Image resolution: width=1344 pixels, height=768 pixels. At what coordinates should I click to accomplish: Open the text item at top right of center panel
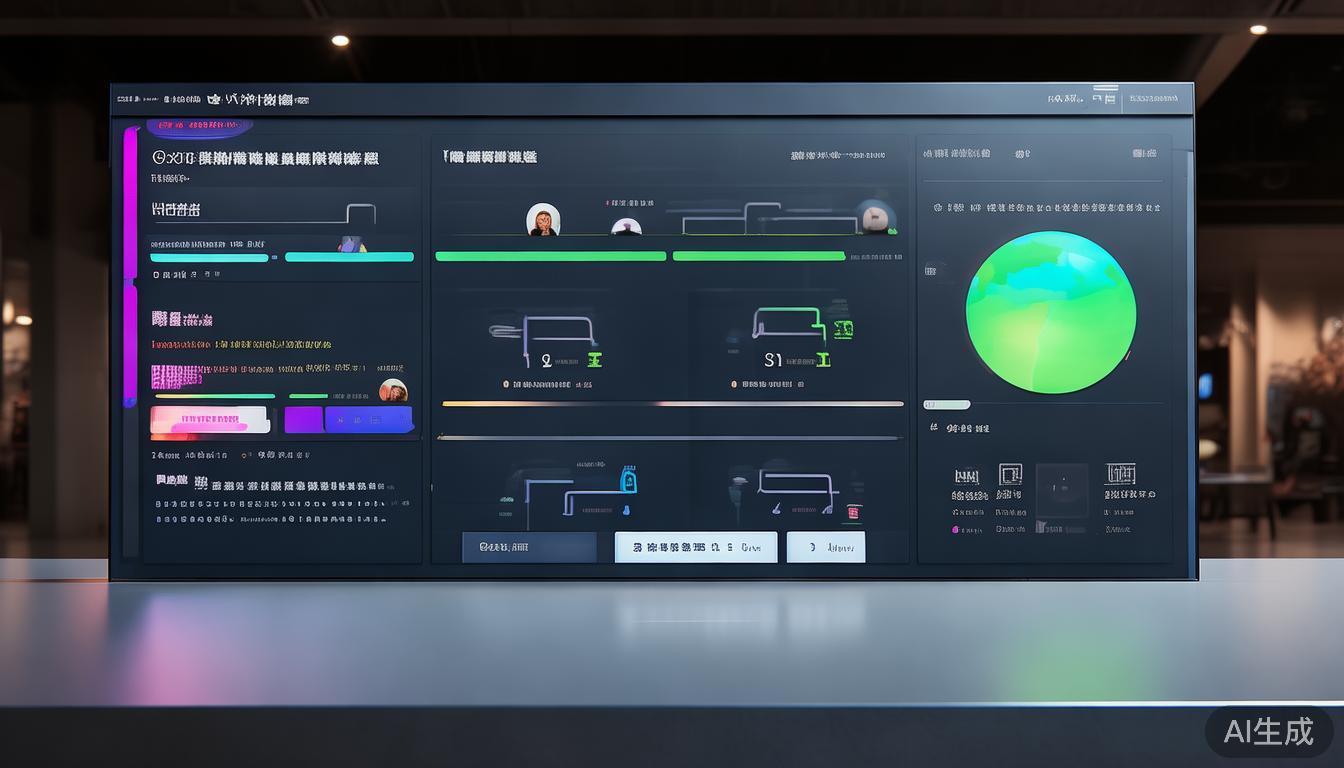click(837, 156)
